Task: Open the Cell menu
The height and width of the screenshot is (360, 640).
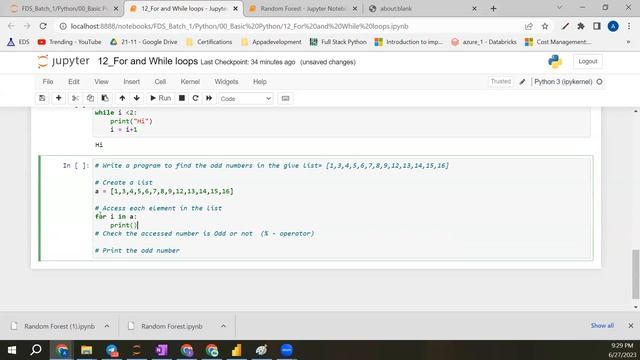Action: tap(160, 82)
